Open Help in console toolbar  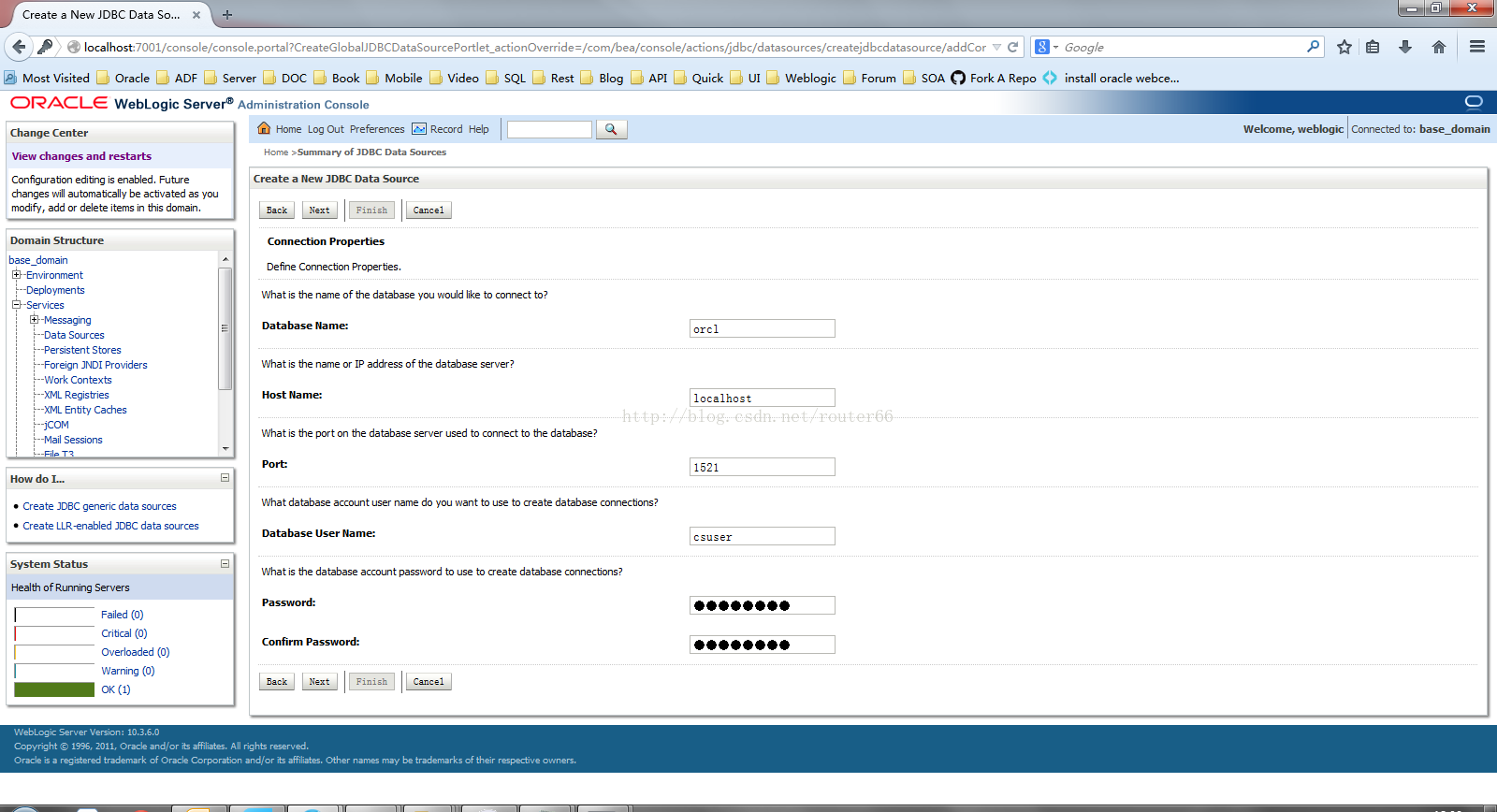click(x=479, y=129)
